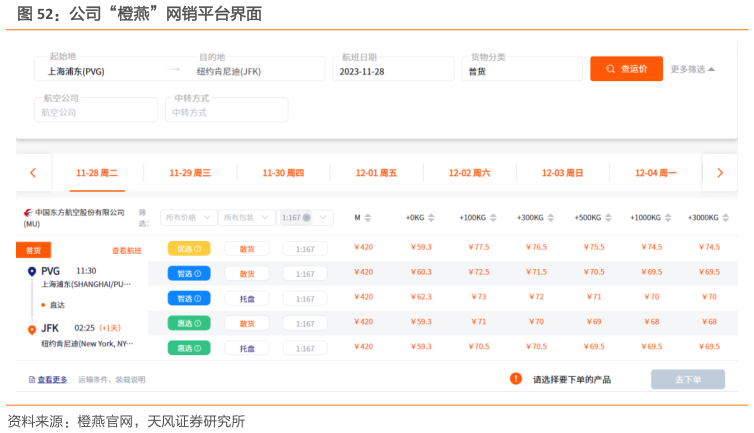Screen dimensions: 754x433
Task: Select the 11-28 周二 date tab
Action: 97,173
